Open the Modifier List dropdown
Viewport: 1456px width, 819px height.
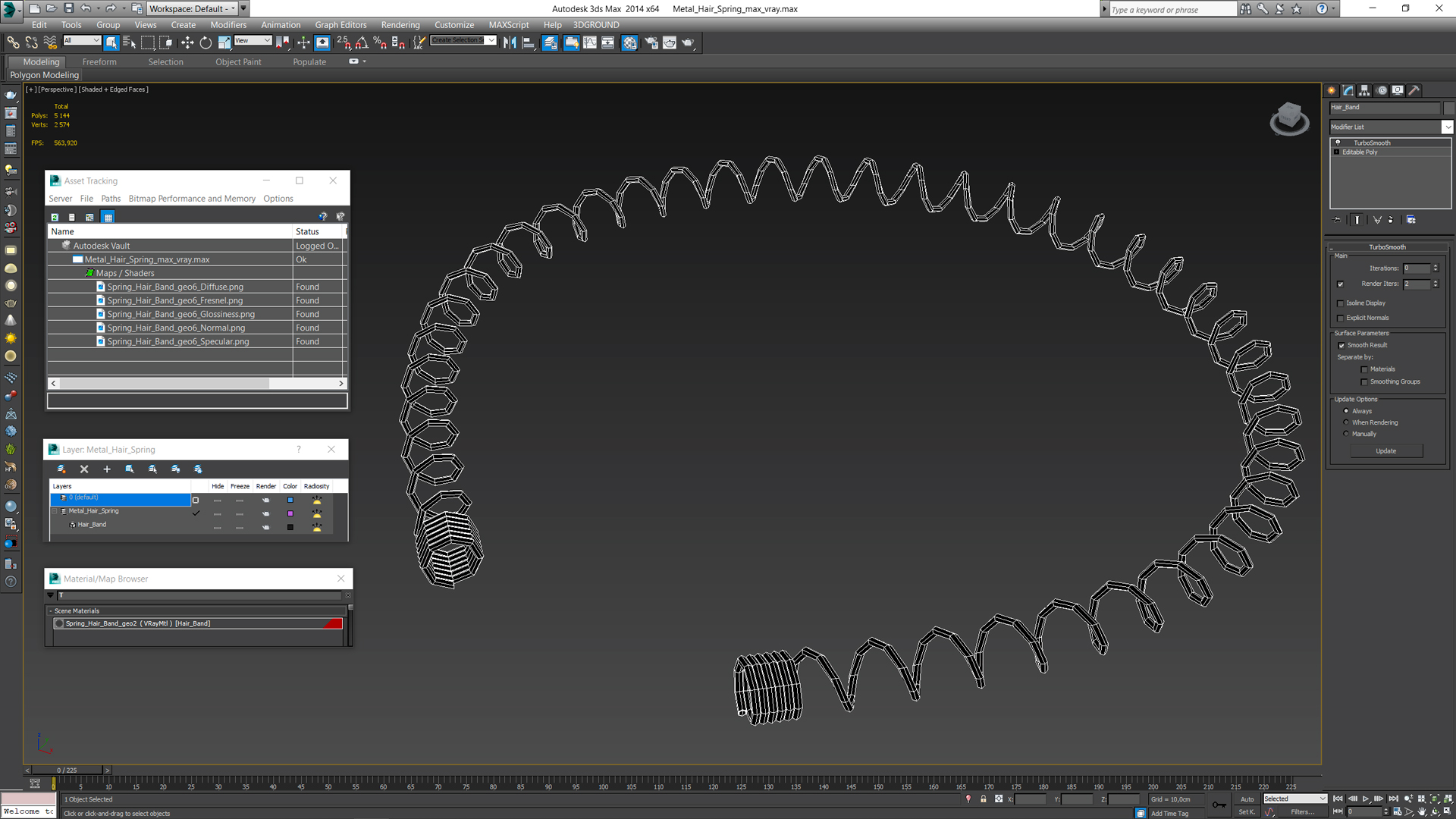tap(1447, 127)
